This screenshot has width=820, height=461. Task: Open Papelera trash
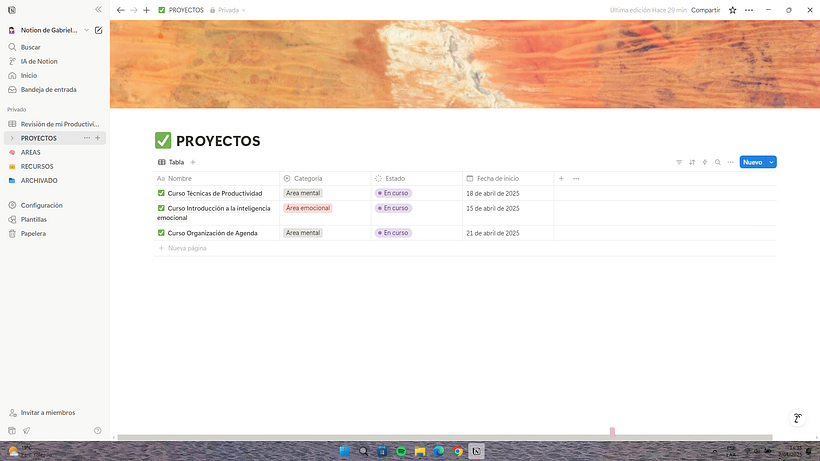coord(55,234)
